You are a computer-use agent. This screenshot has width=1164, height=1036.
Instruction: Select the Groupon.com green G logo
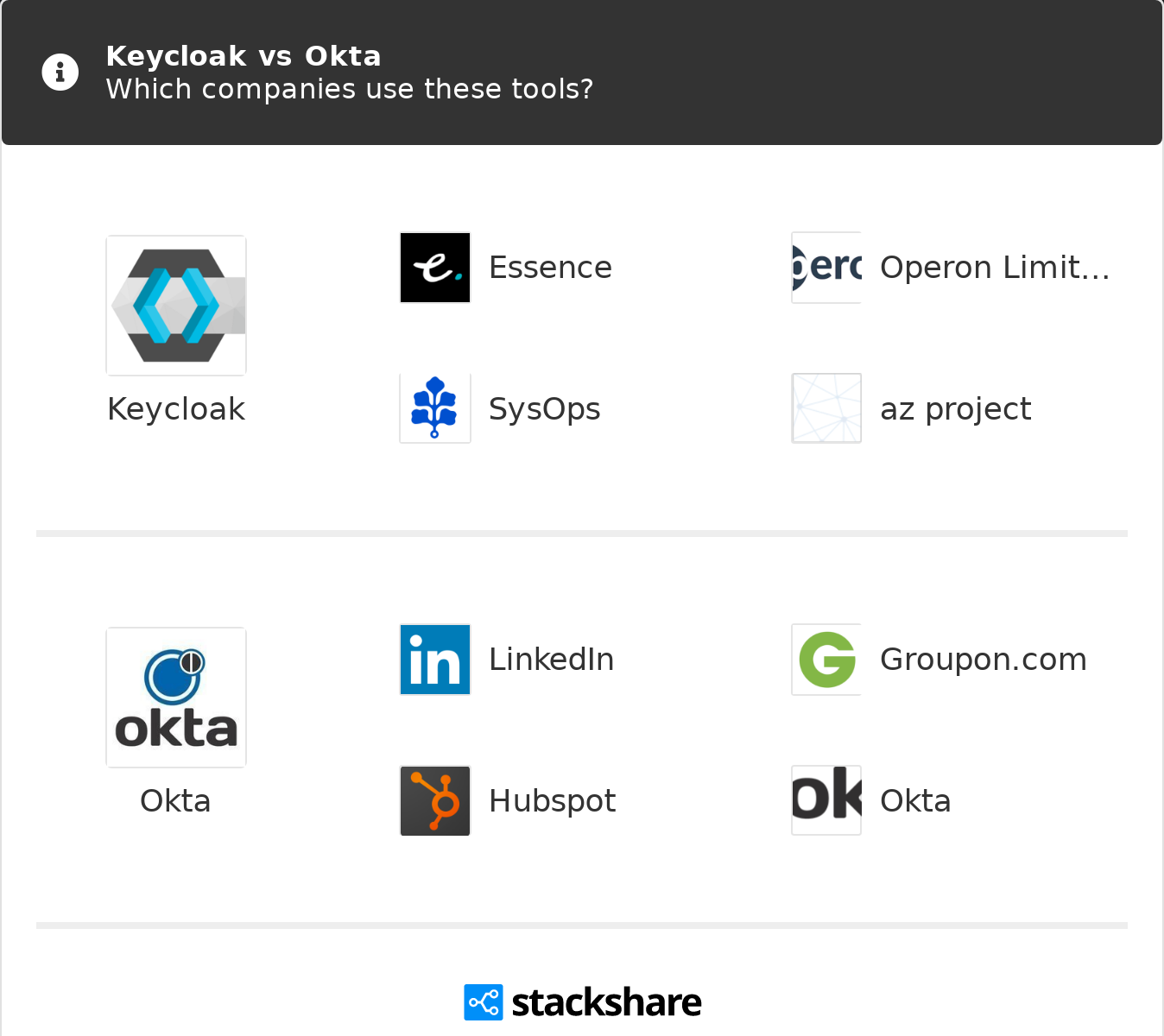(826, 660)
